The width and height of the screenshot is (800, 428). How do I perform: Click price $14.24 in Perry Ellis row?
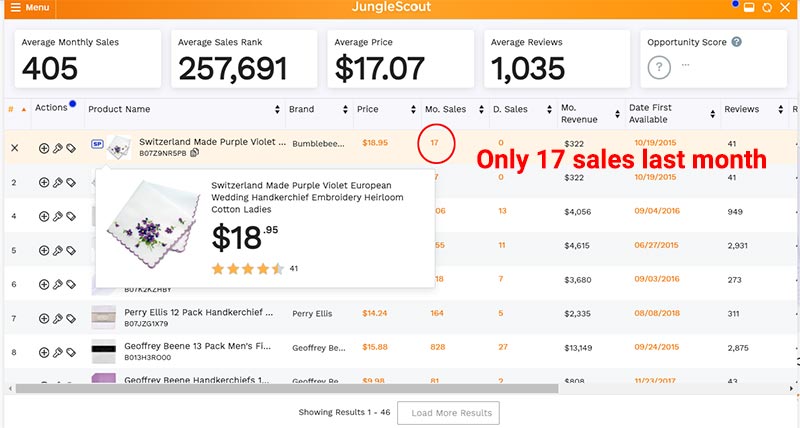coord(374,313)
